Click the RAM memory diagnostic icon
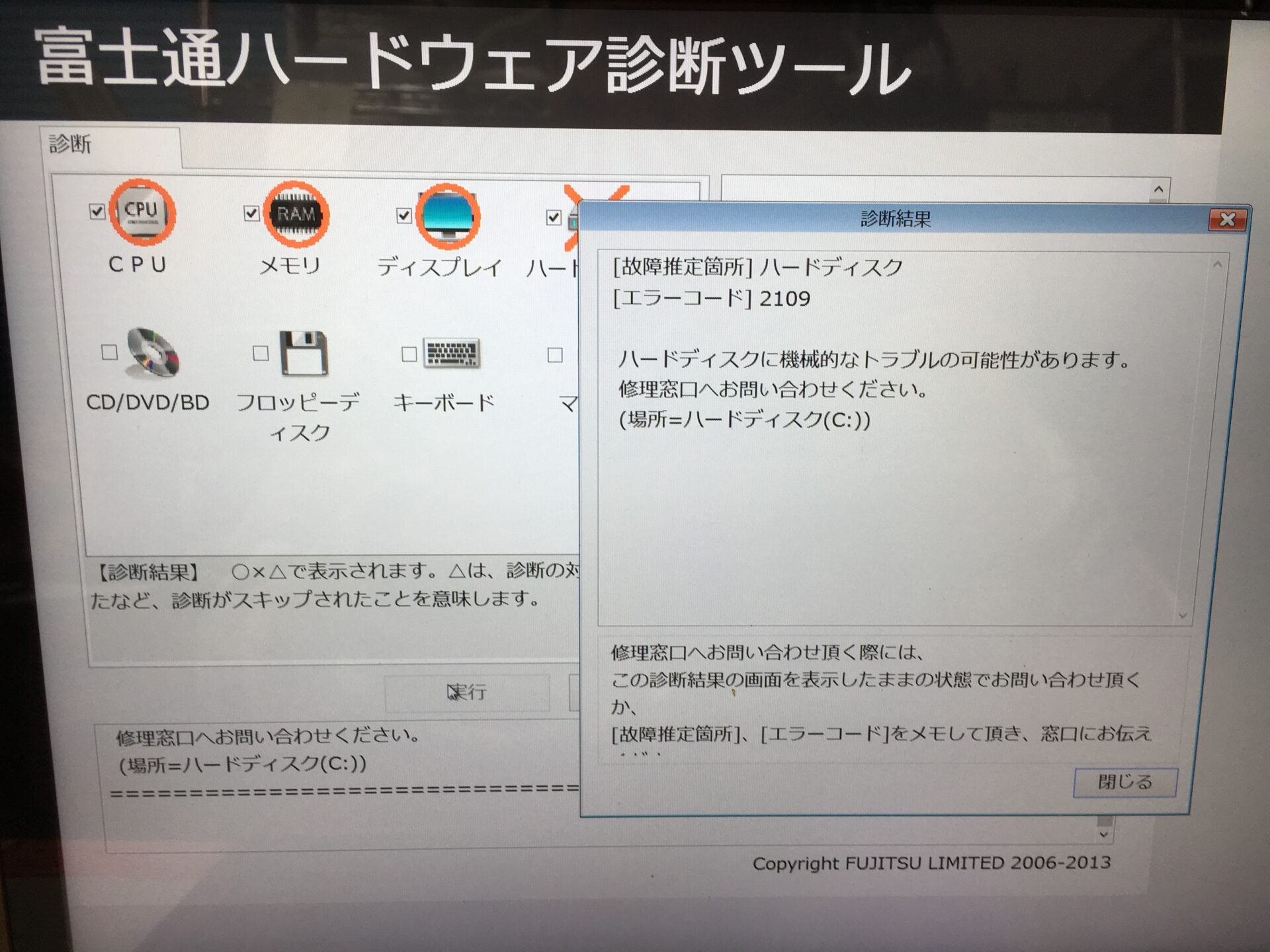Image resolution: width=1270 pixels, height=952 pixels. 296,214
